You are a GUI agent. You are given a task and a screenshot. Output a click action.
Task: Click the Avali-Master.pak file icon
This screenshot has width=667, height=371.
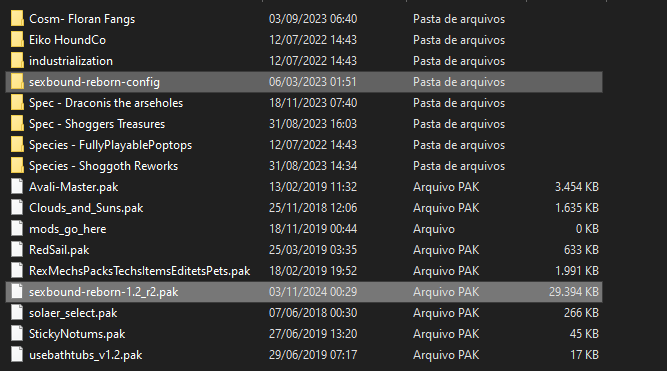click(17, 187)
